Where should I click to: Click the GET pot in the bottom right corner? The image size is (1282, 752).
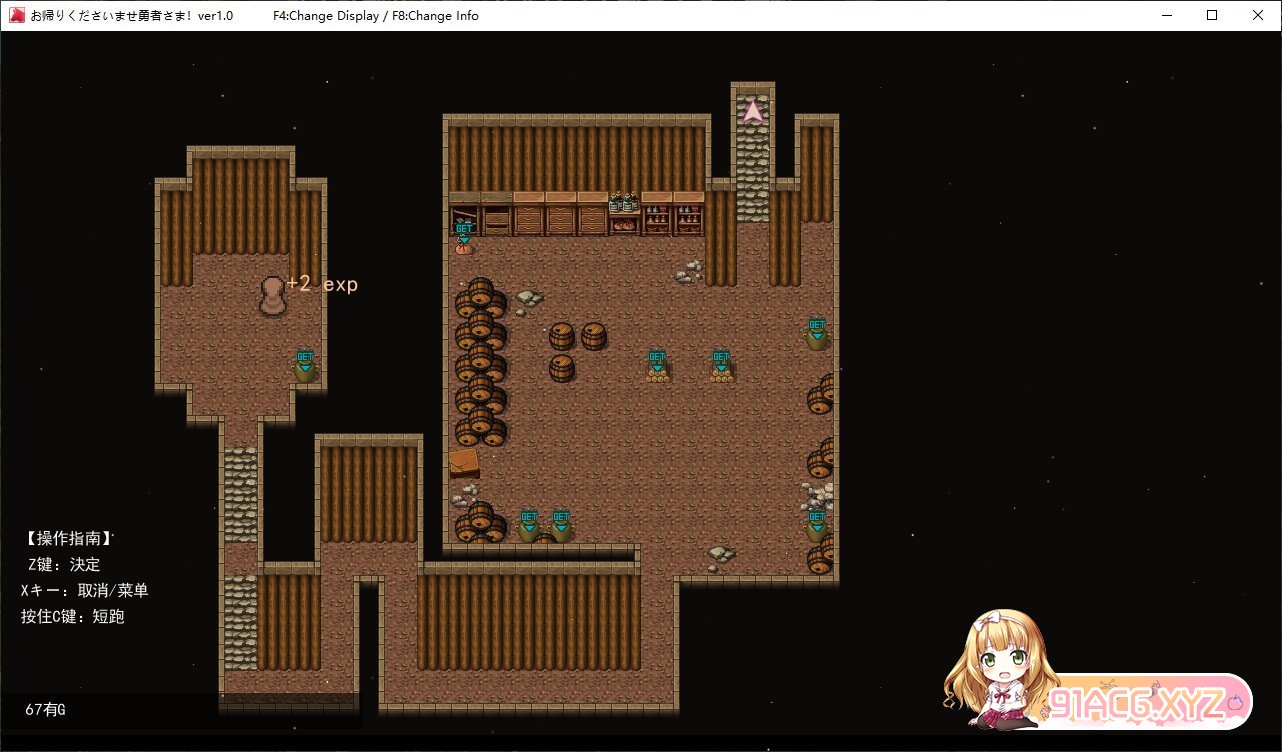[x=817, y=526]
